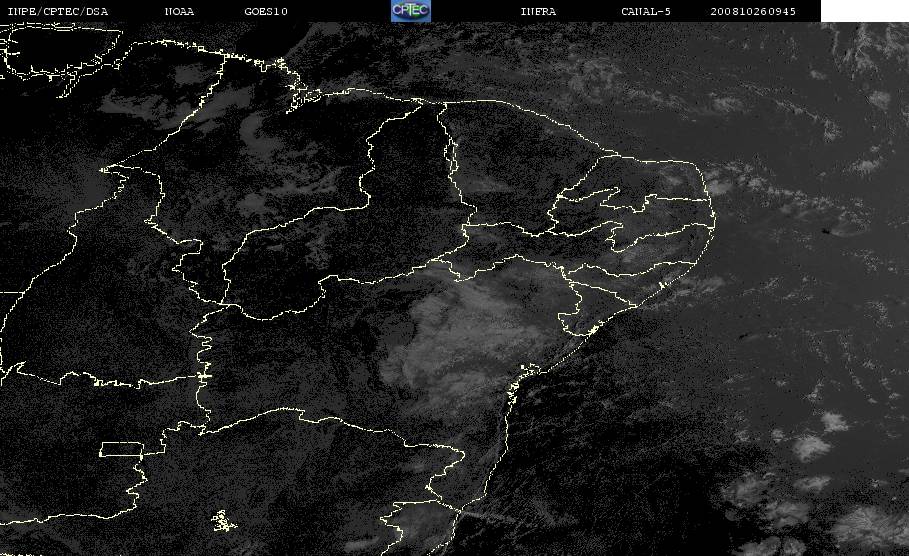The image size is (909, 556).
Task: Click the NOAA label in header
Action: tap(179, 12)
